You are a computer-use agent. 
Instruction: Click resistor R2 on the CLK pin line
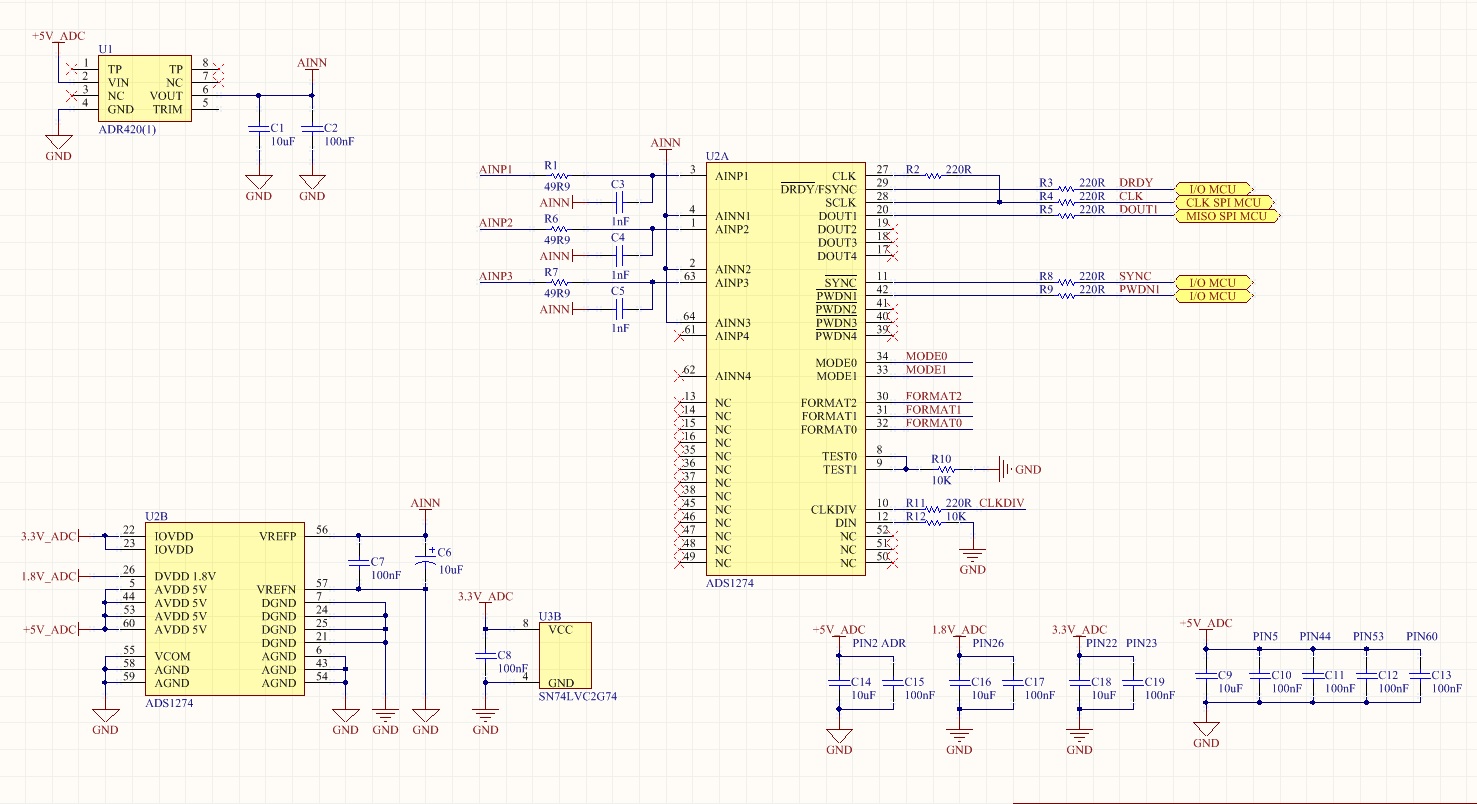[932, 176]
